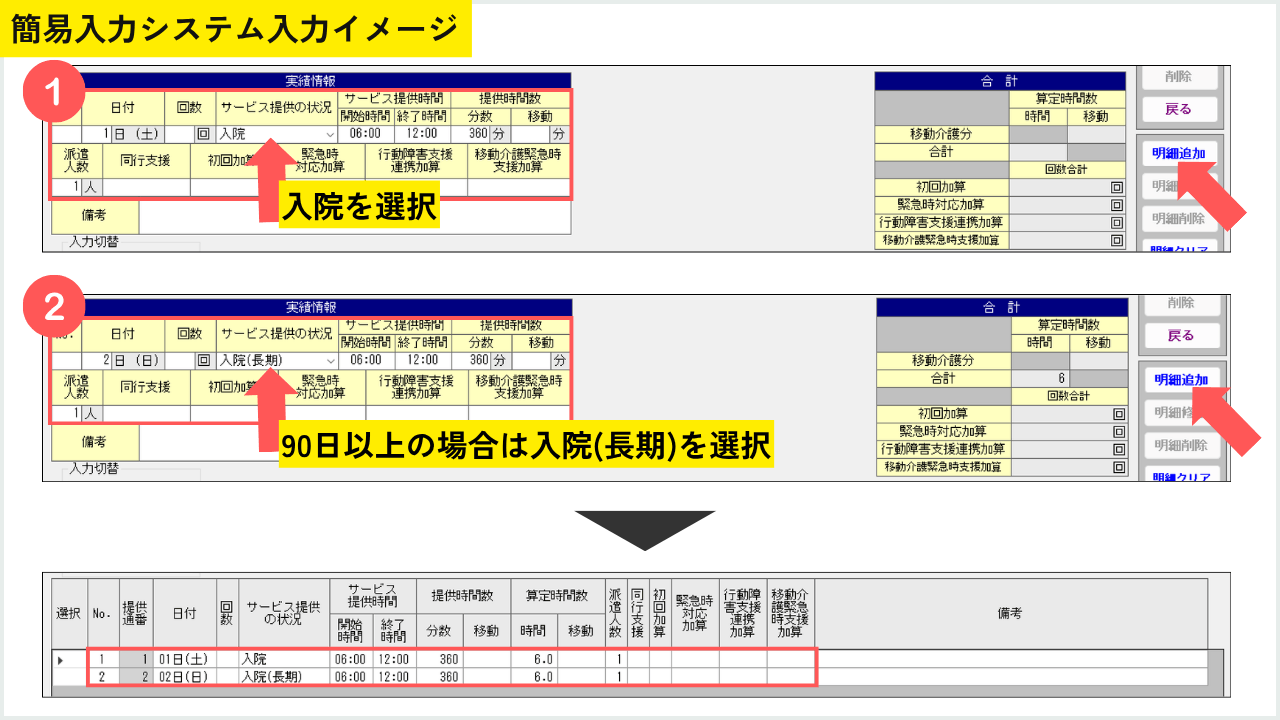Expand the service status dropdown in panel 1
Image resolution: width=1280 pixels, height=720 pixels.
pos(277,133)
